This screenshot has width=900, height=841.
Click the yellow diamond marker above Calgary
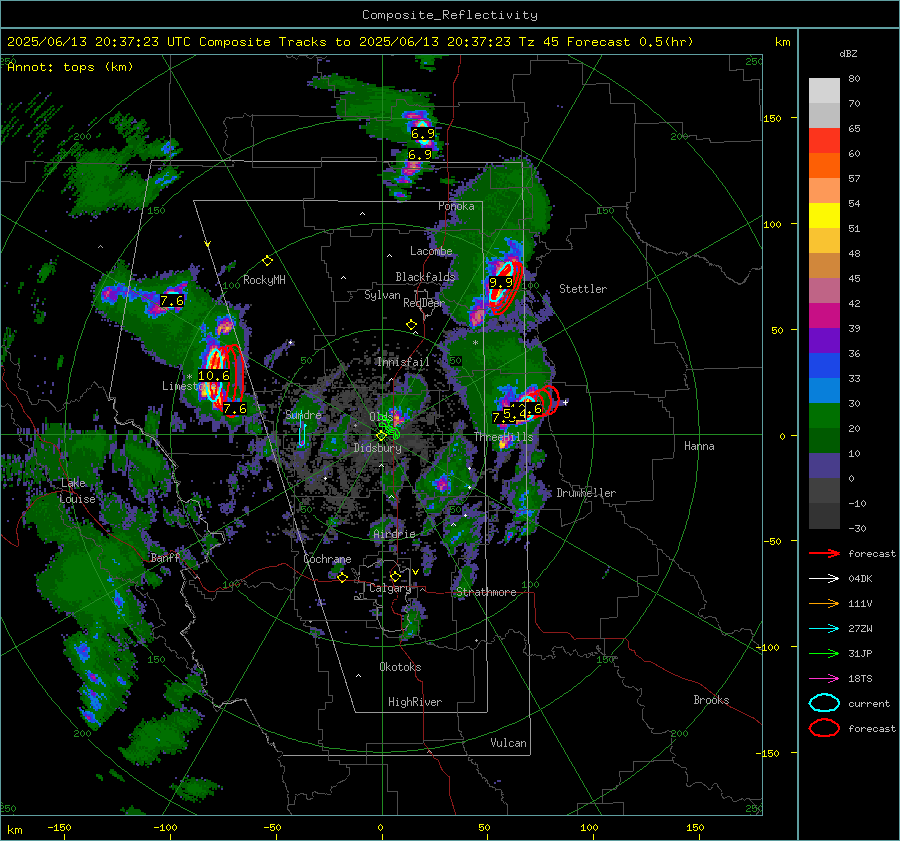click(x=395, y=576)
